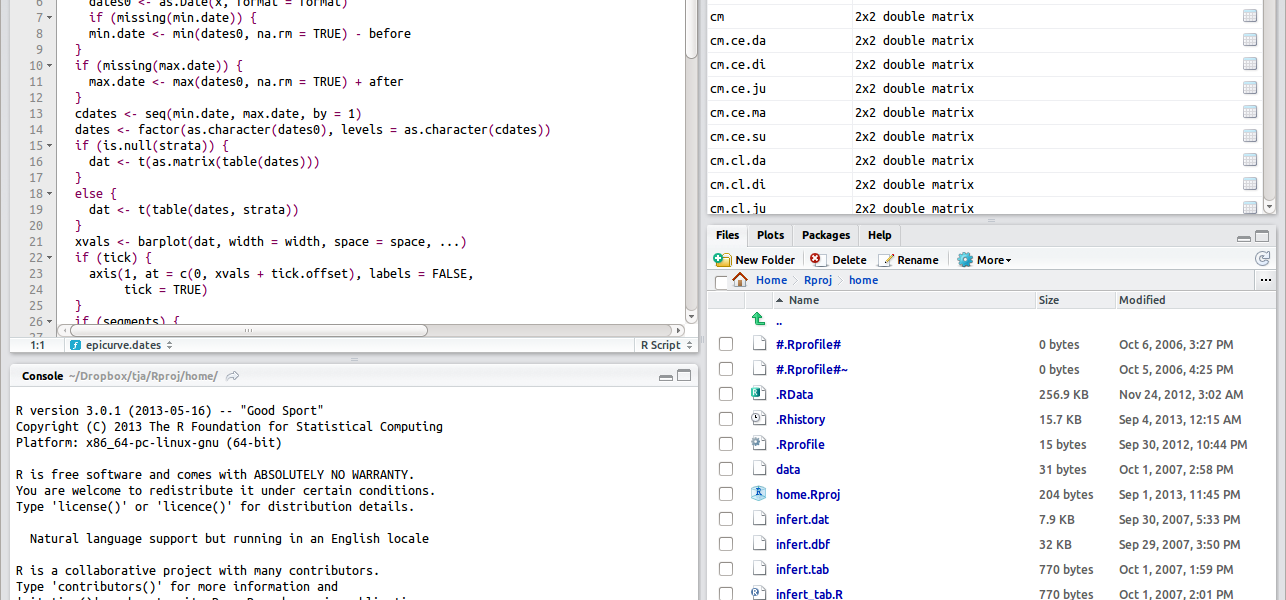Screen dimensions: 1286x600
Task: Tick the checkbox for infert.dat
Action: 726,520
